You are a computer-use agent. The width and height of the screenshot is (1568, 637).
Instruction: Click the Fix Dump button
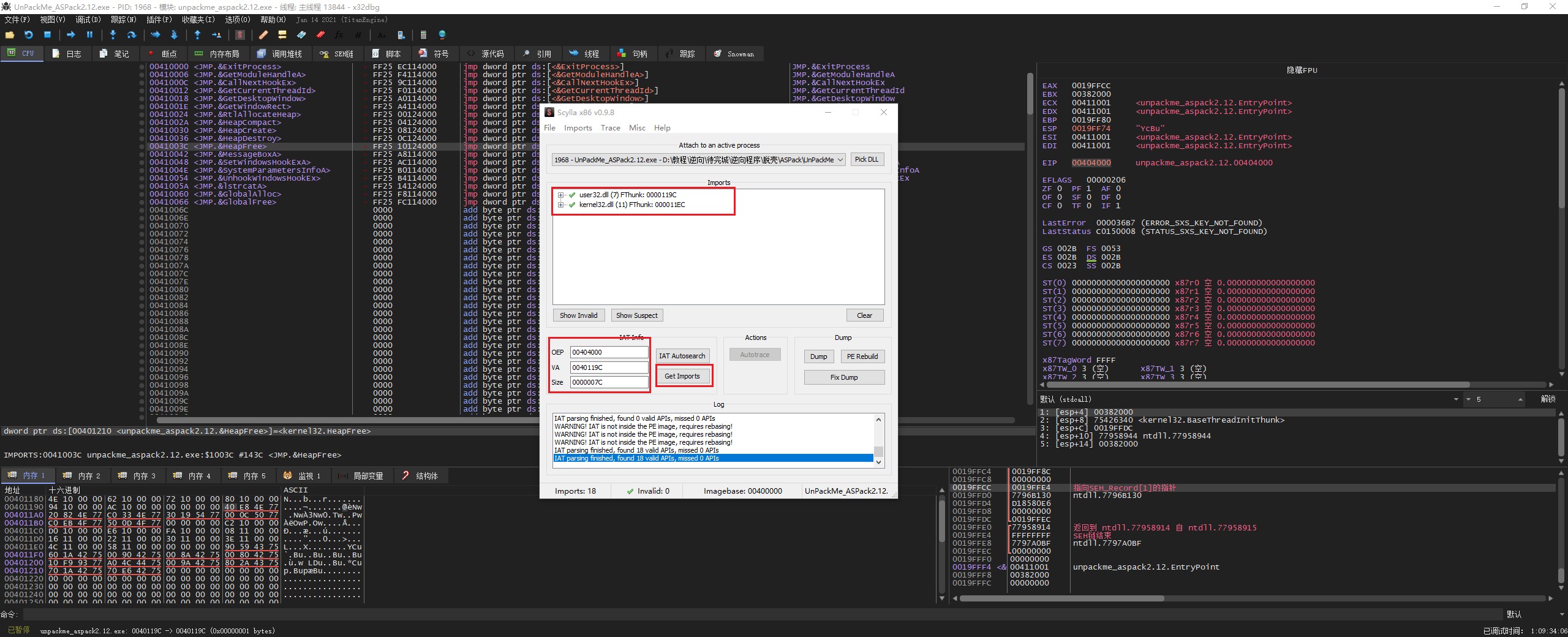click(x=843, y=377)
